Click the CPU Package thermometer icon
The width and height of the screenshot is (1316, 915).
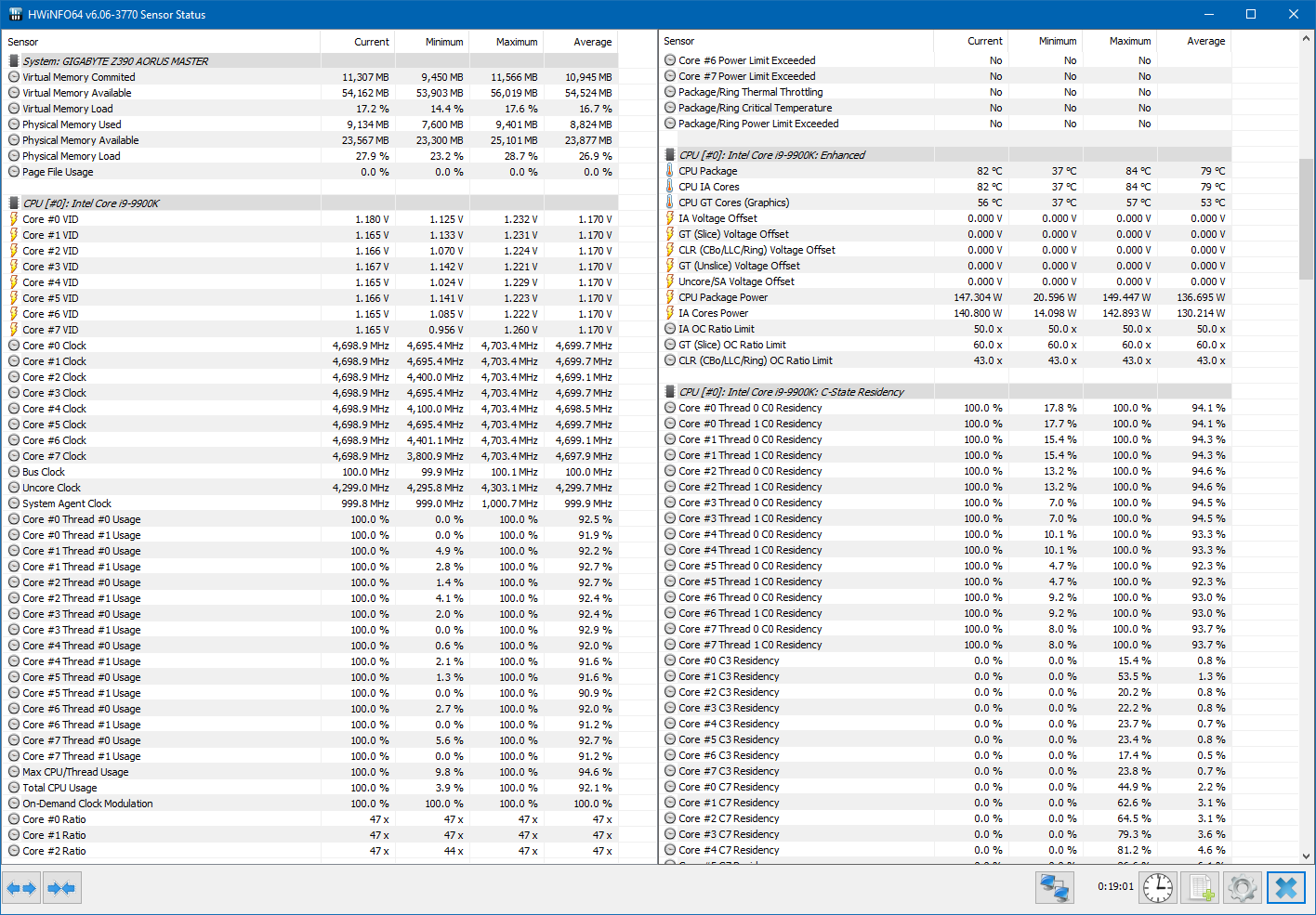[670, 171]
